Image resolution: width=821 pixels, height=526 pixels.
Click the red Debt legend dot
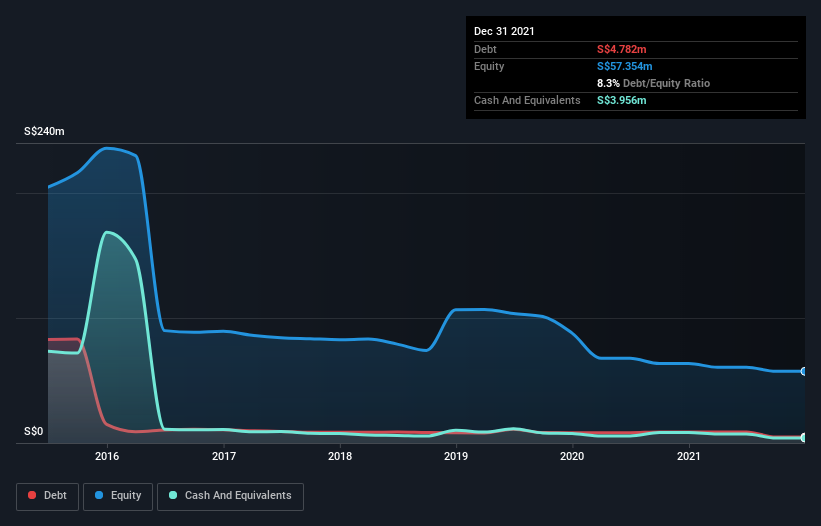coord(32,495)
